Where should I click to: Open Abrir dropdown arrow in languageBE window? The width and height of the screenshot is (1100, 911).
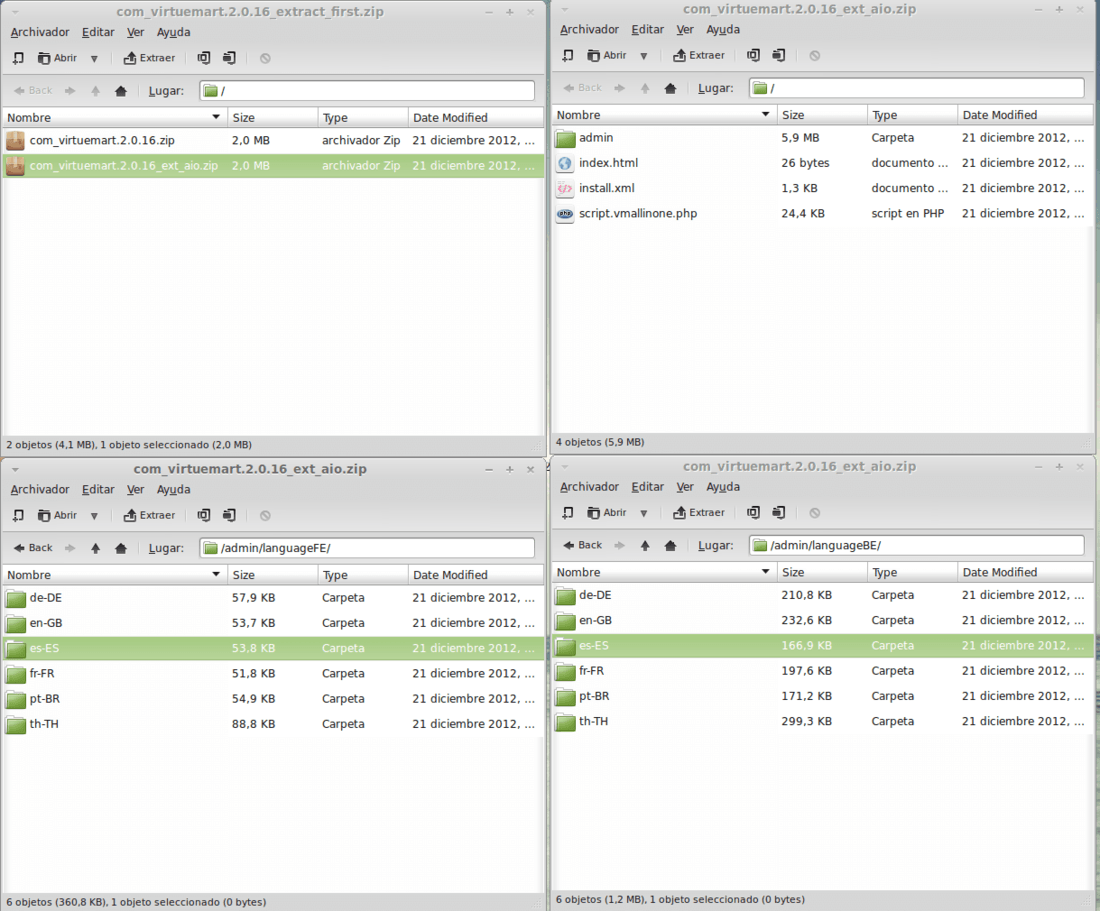(x=643, y=513)
